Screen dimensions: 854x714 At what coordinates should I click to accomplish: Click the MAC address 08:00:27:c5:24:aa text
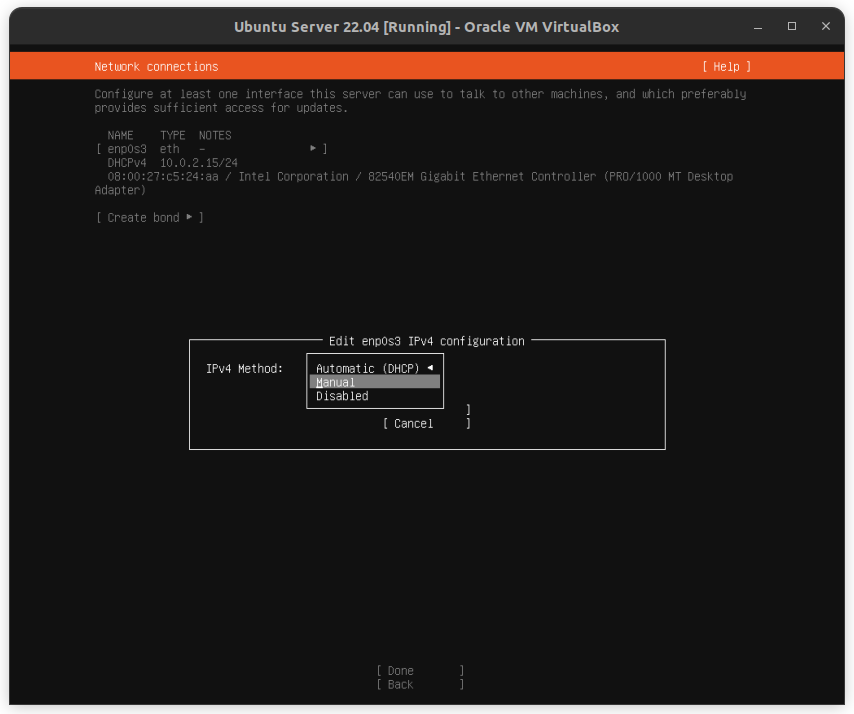pos(163,176)
